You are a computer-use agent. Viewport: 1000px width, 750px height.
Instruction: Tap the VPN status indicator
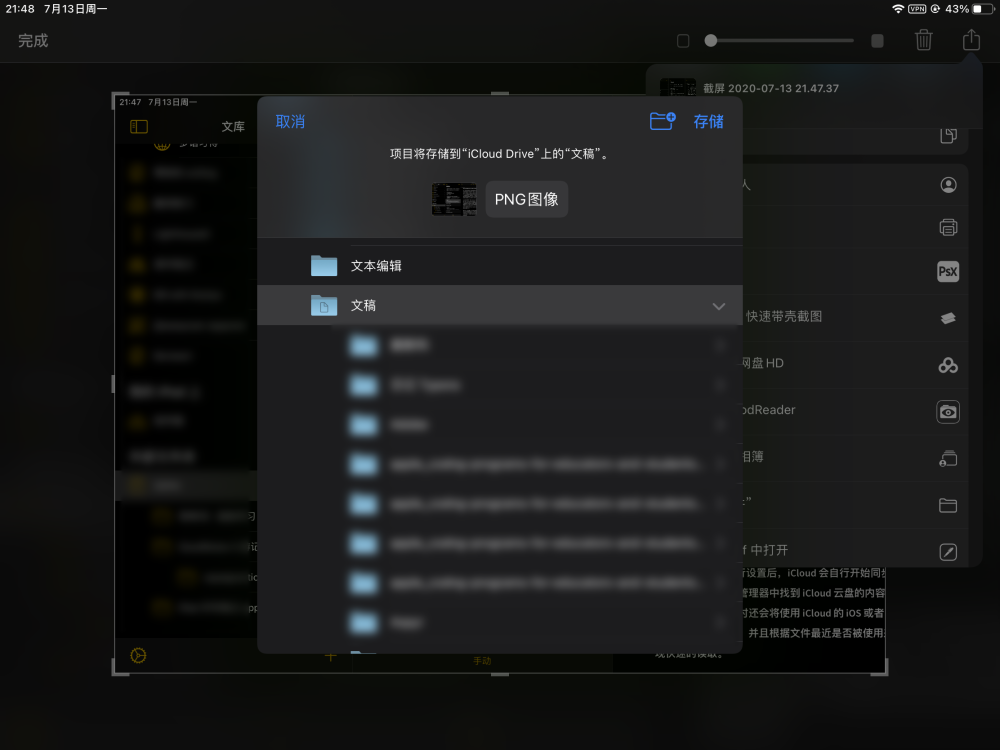click(x=917, y=9)
